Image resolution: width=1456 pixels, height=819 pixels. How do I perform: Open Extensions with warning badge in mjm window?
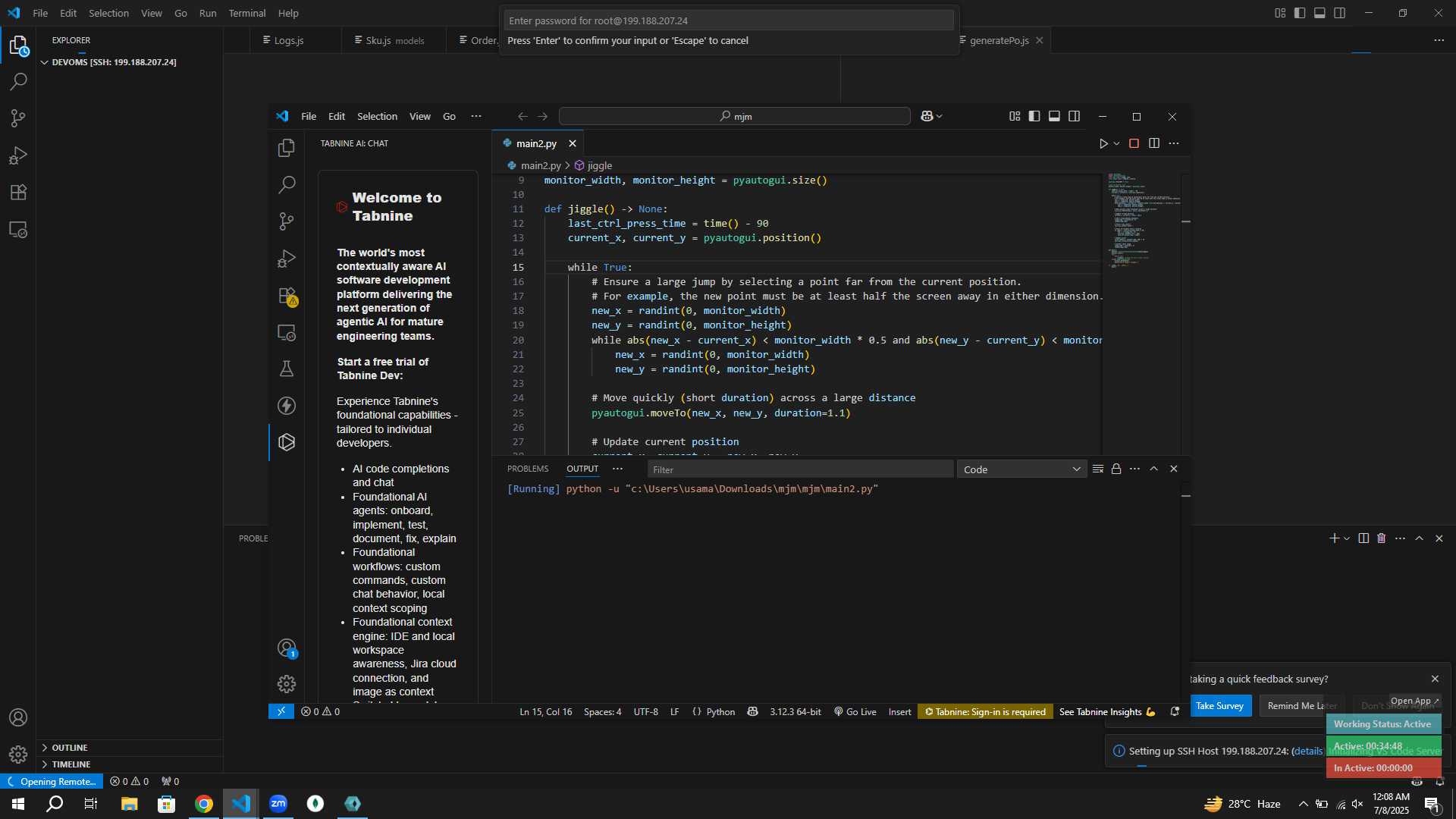(x=287, y=296)
